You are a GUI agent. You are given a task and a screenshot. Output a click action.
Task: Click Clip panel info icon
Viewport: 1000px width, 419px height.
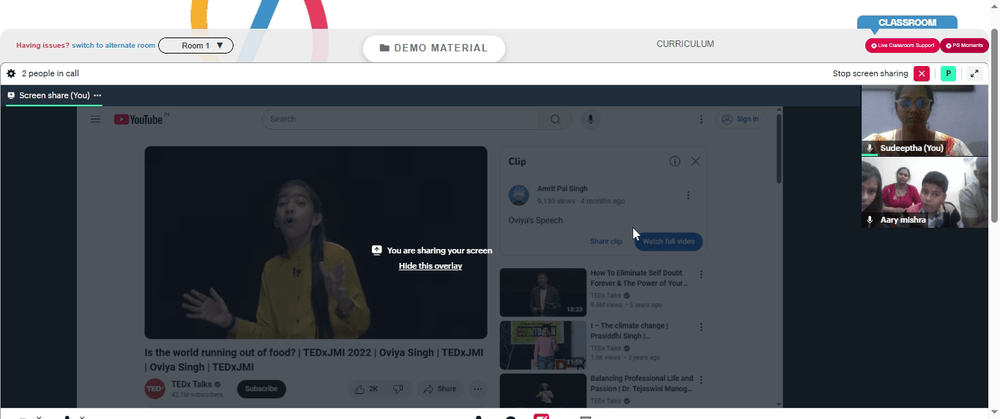(x=675, y=161)
